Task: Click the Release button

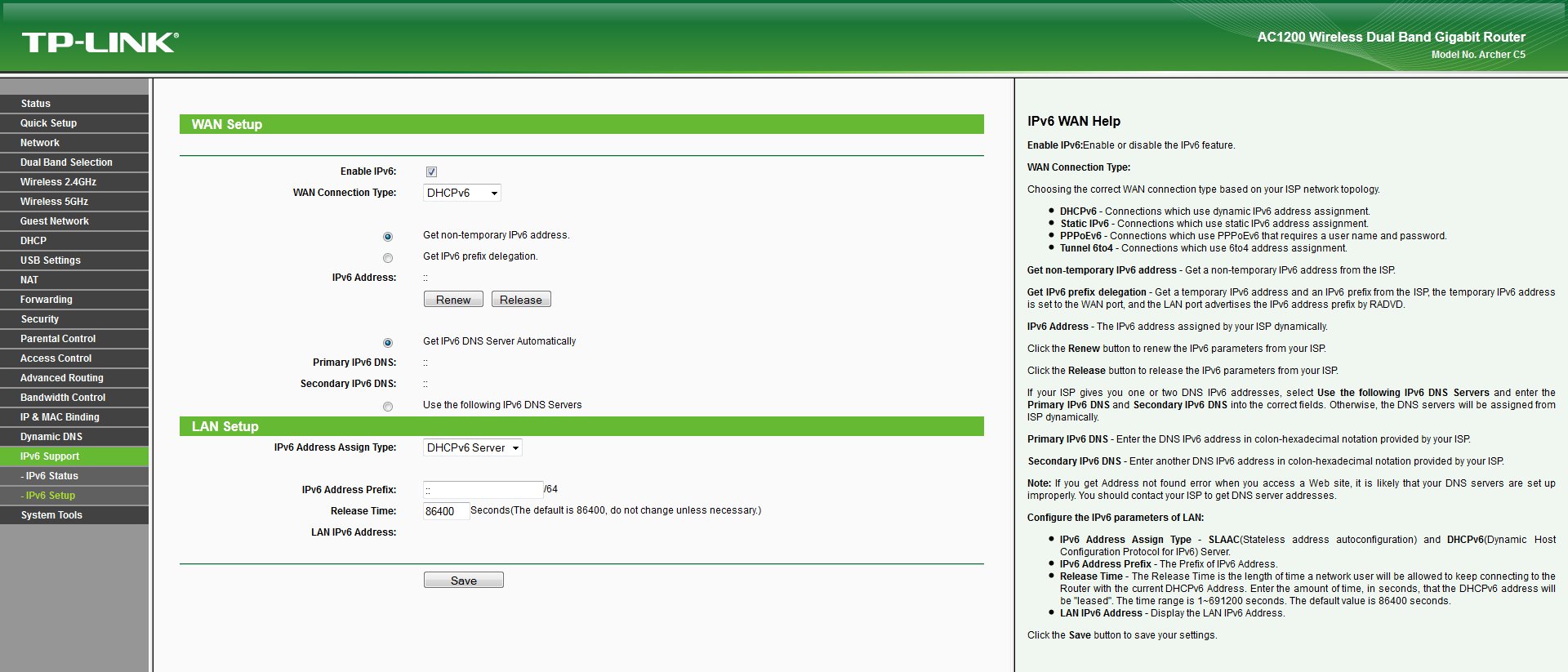Action: click(x=521, y=300)
